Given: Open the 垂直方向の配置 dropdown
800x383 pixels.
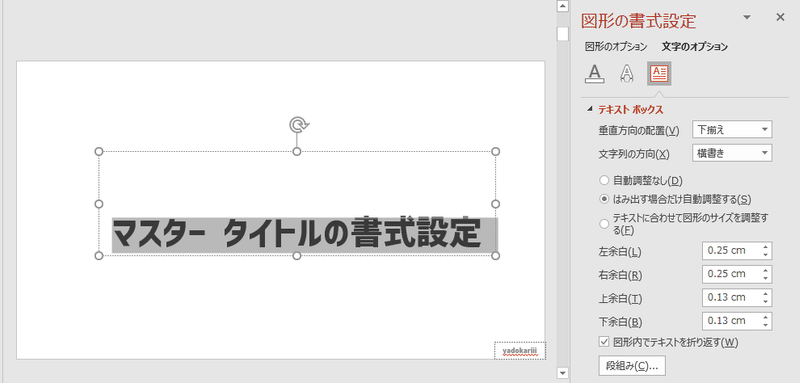Looking at the screenshot, I should tap(732, 130).
